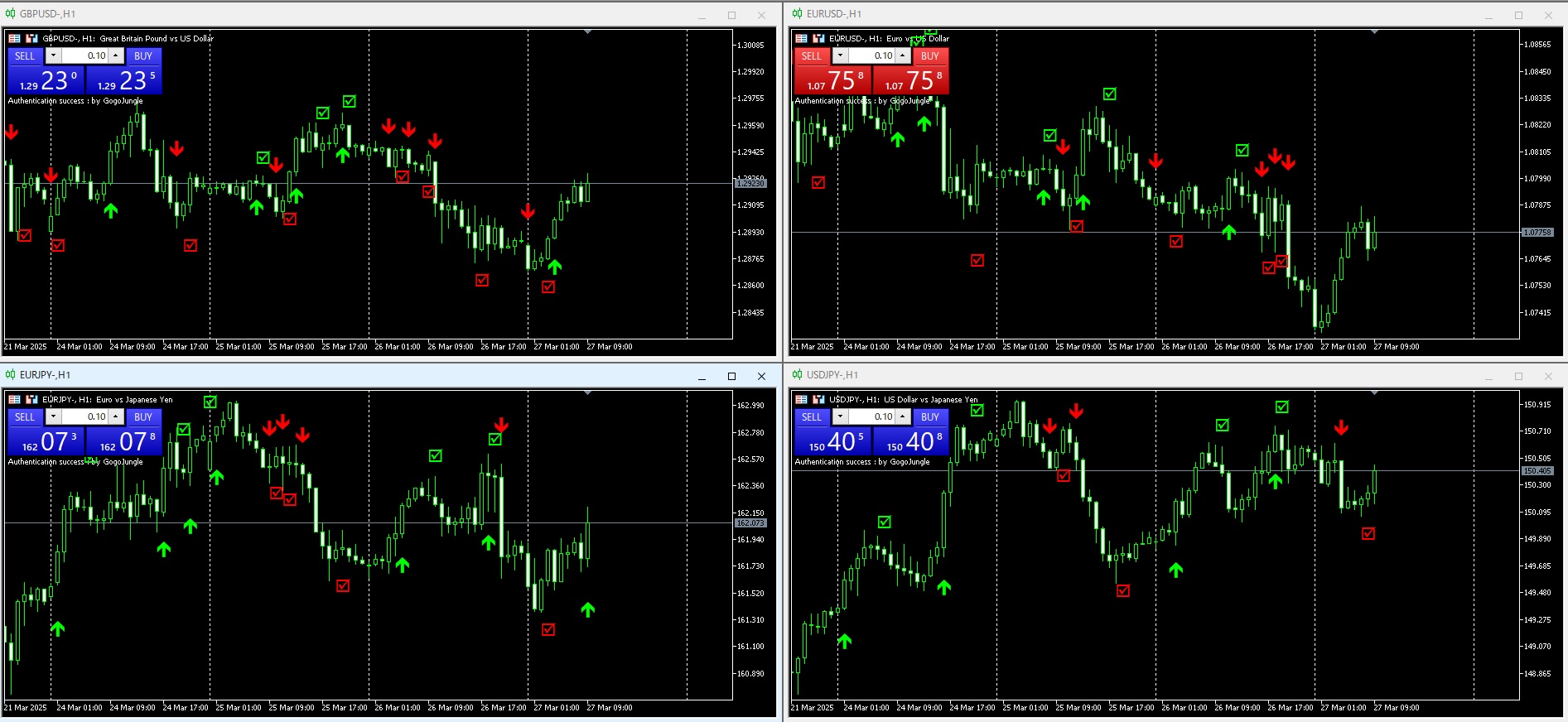The width and height of the screenshot is (1568, 722).
Task: Increase lot volume arrow on EURJPY panel
Action: coord(116,416)
